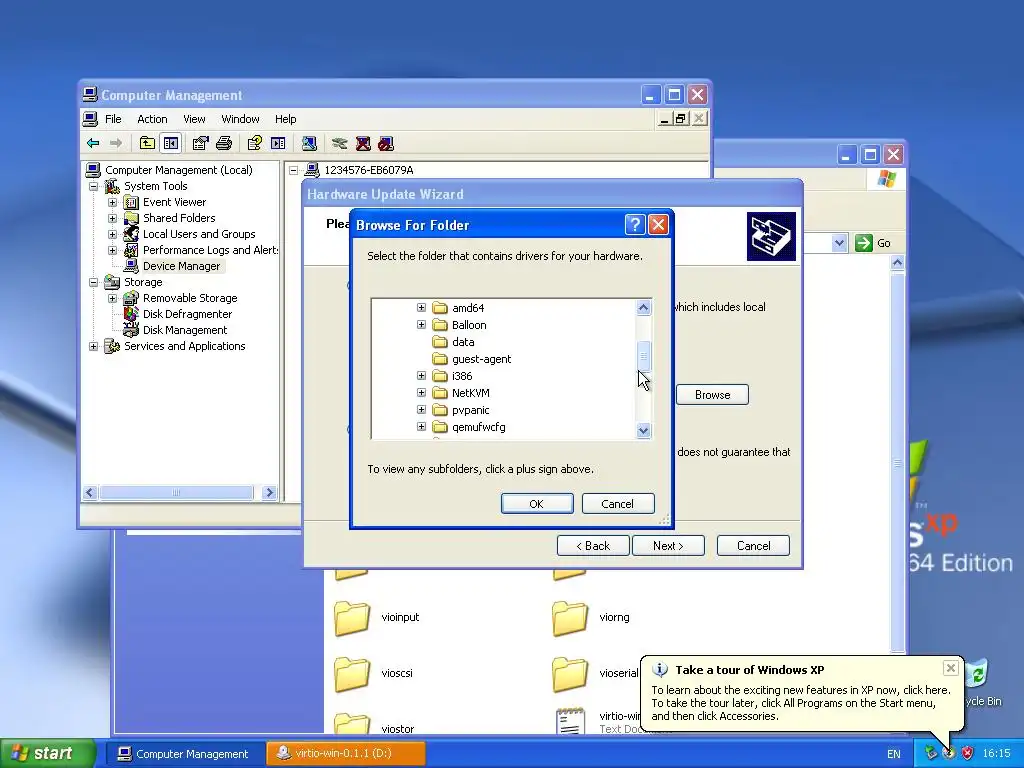Select the data folder in Browse dialog
1024x768 pixels.
(x=463, y=342)
